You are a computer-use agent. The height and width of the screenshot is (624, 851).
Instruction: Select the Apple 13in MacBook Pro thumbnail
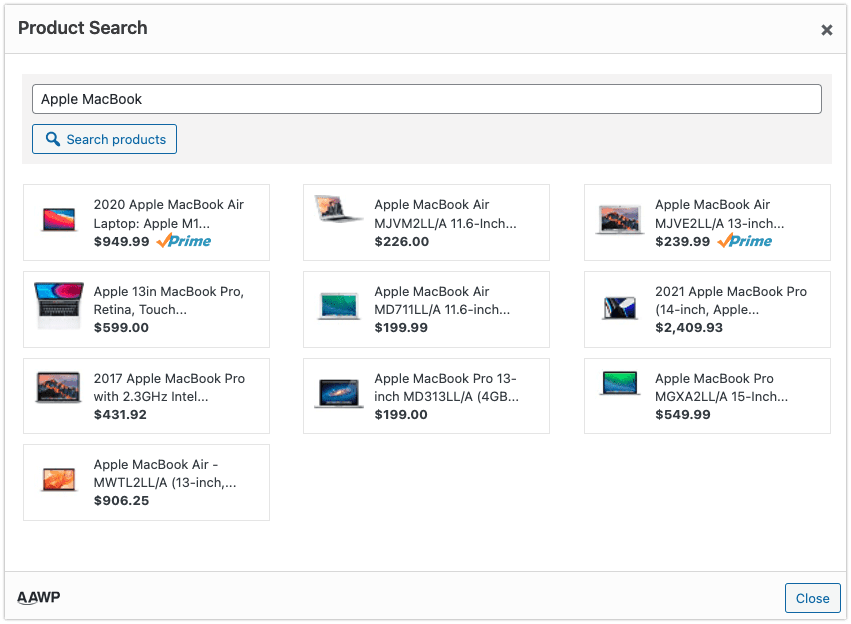pyautogui.click(x=59, y=305)
